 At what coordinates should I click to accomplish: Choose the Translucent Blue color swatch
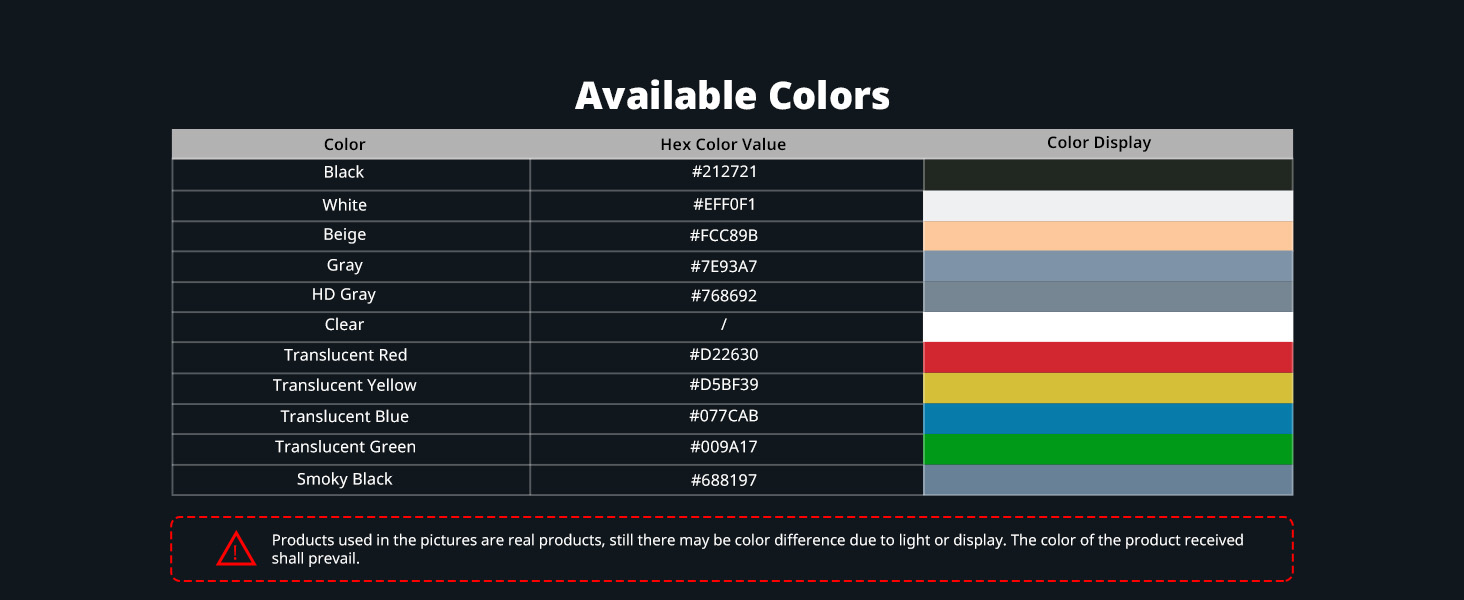pyautogui.click(x=1108, y=418)
